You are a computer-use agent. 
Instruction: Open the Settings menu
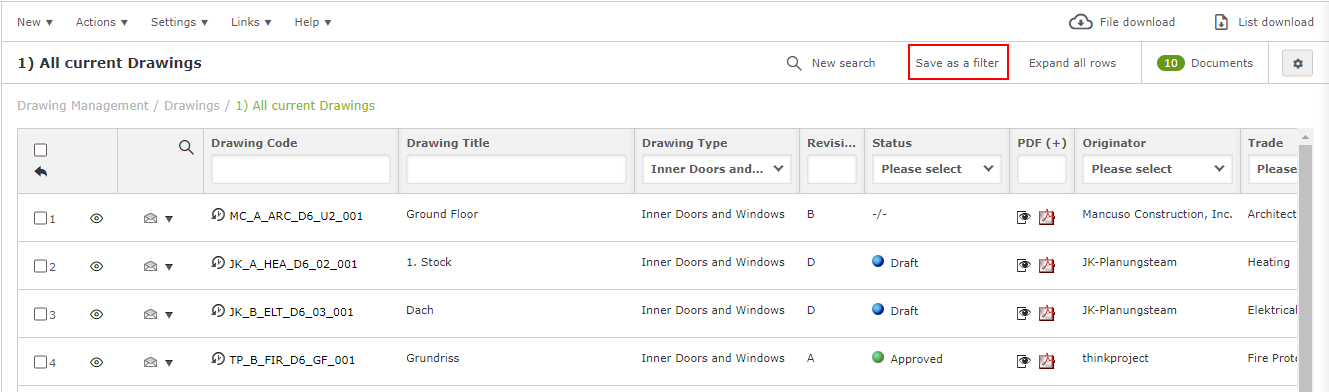coord(180,22)
